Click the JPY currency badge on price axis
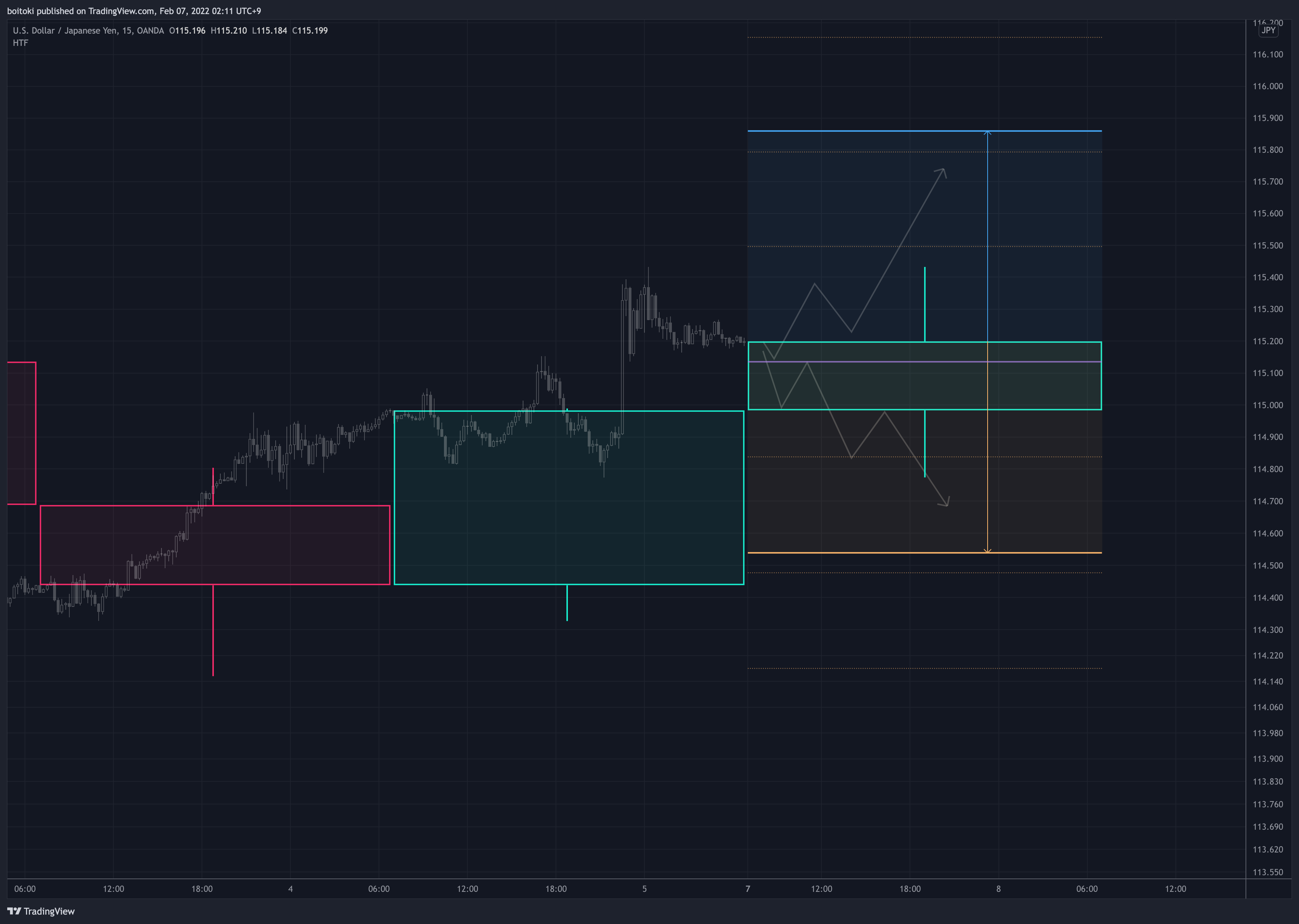The height and width of the screenshot is (924, 1299). 1268,30
